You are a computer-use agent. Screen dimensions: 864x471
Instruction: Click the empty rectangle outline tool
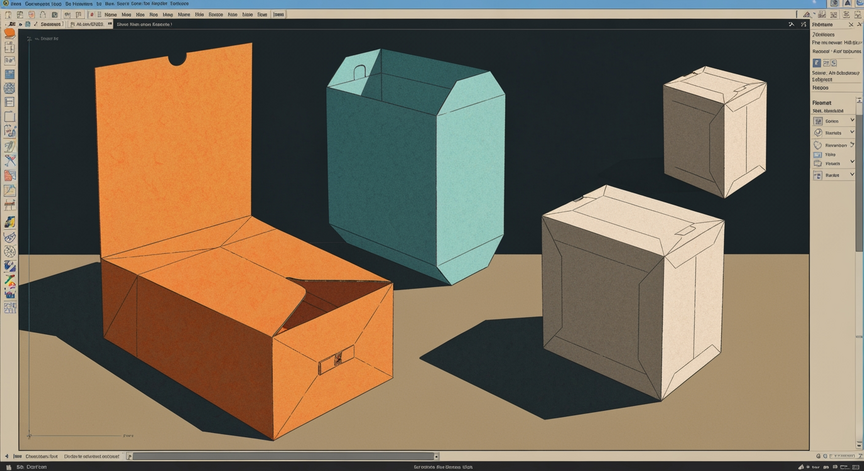pyautogui.click(x=9, y=117)
